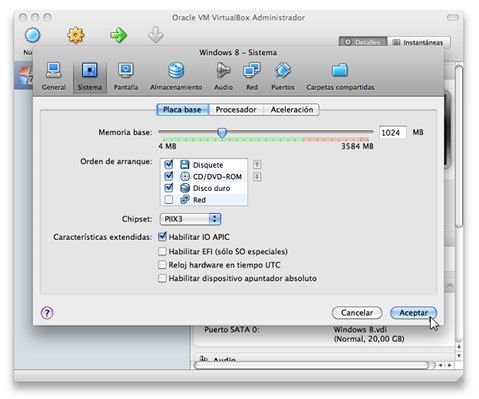Open the Pantalla settings category

(x=126, y=76)
